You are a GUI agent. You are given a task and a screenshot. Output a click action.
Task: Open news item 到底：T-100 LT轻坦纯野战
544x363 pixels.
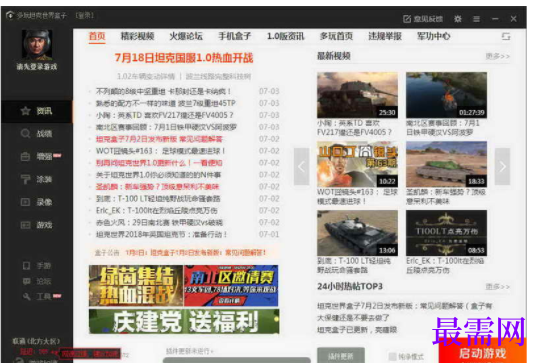(158, 199)
